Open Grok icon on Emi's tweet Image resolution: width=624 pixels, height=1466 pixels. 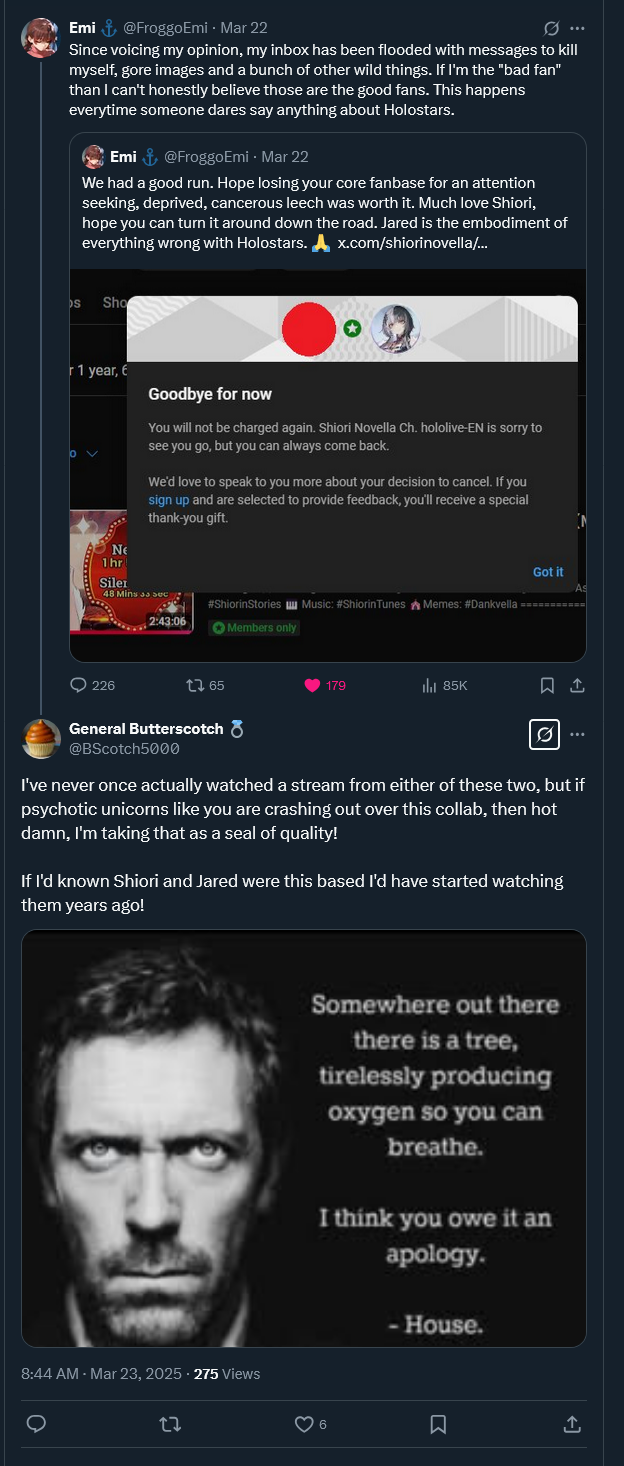click(x=550, y=28)
